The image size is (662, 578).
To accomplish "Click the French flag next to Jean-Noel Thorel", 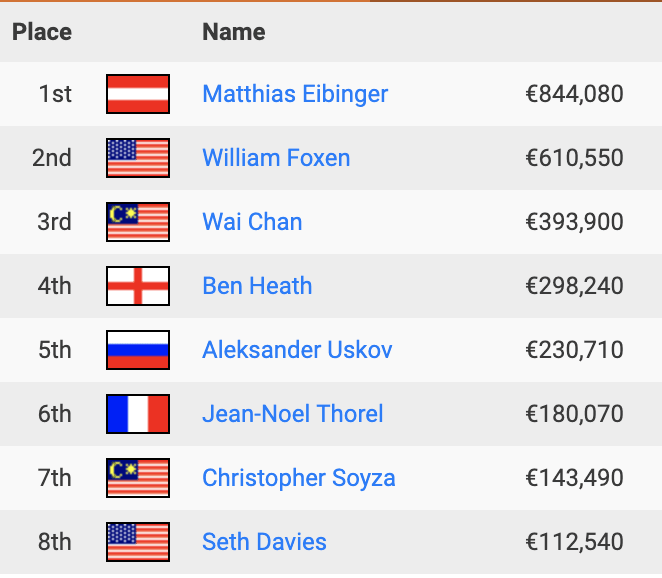I will pyautogui.click(x=138, y=414).
